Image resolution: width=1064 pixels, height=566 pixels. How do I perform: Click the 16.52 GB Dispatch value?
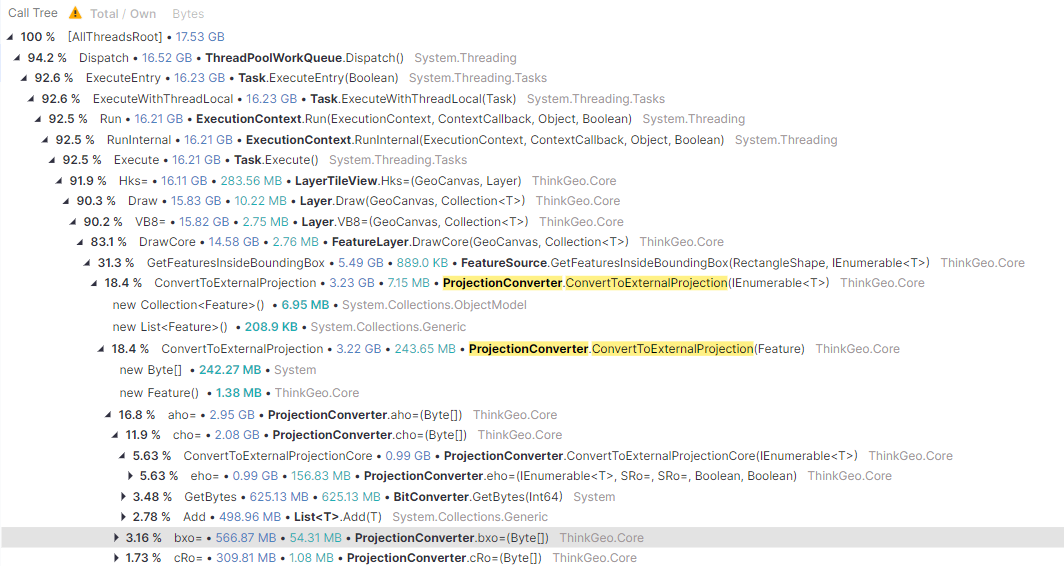(x=167, y=58)
